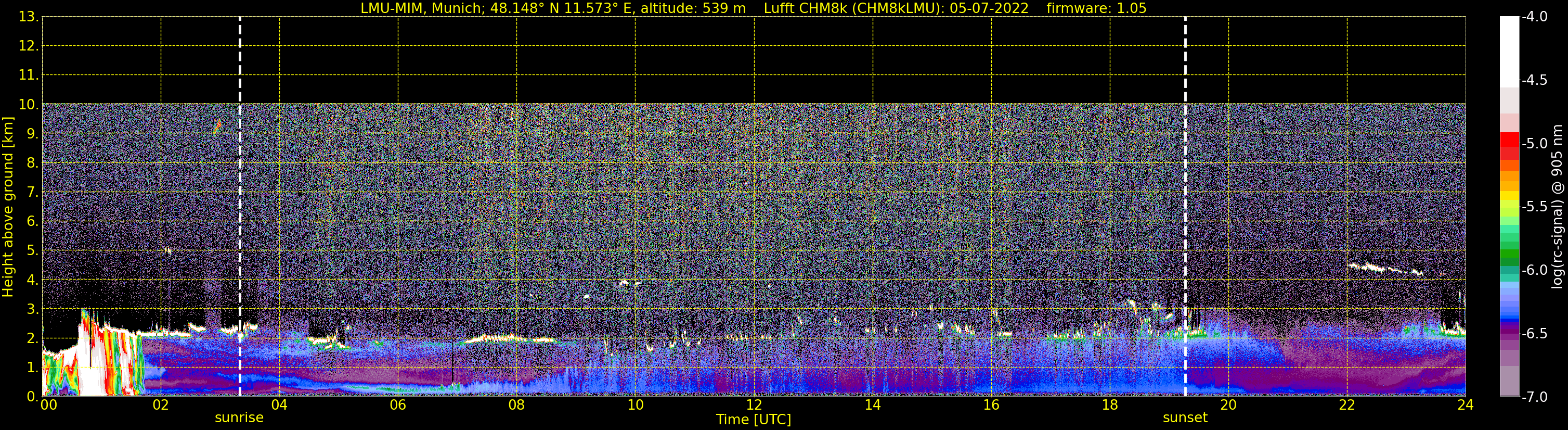Click the time axis tick label '12'
Viewport: 1568px width, 430px height.
point(754,405)
